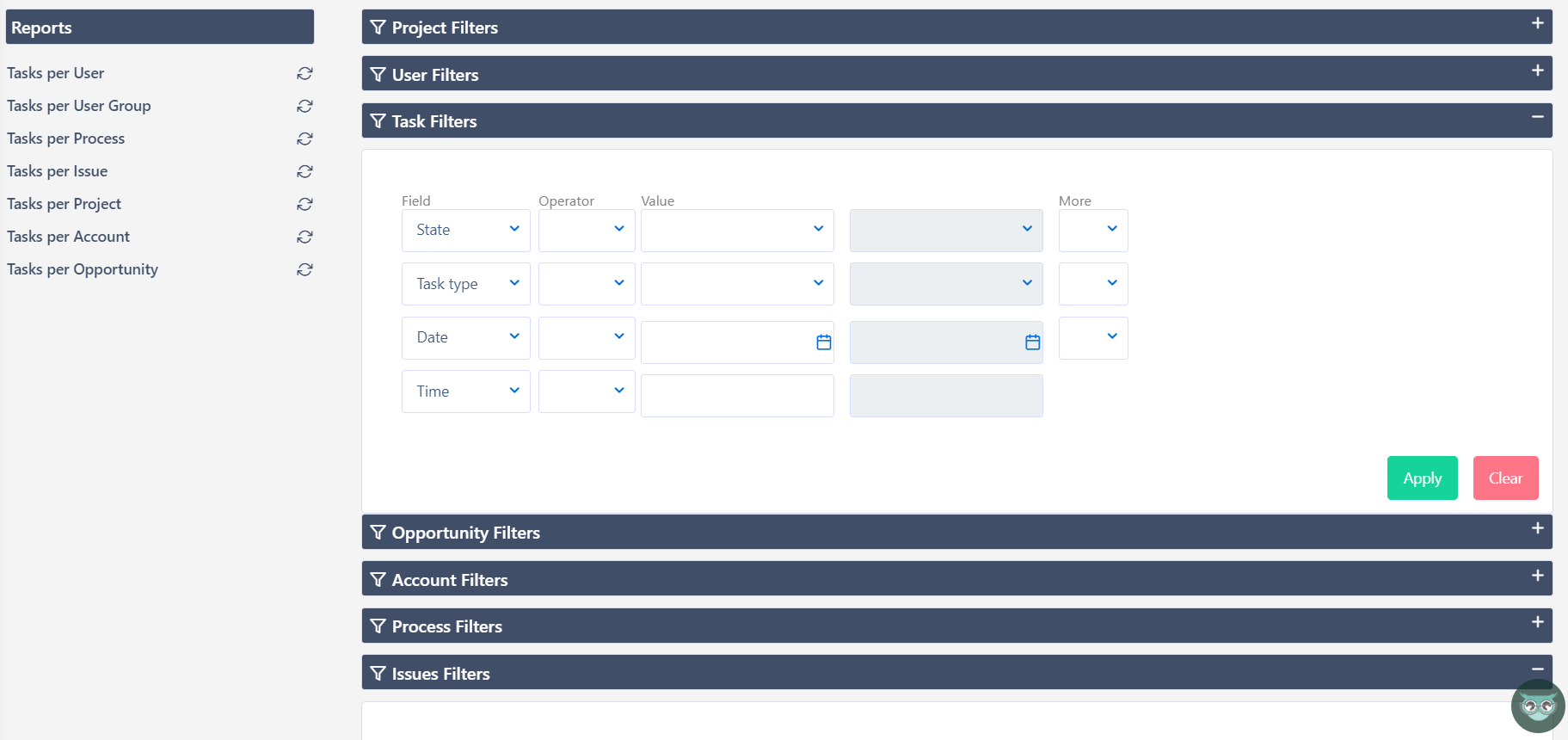Open the second grayed value dropdown for State row
This screenshot has height=740, width=1568.
(x=946, y=231)
